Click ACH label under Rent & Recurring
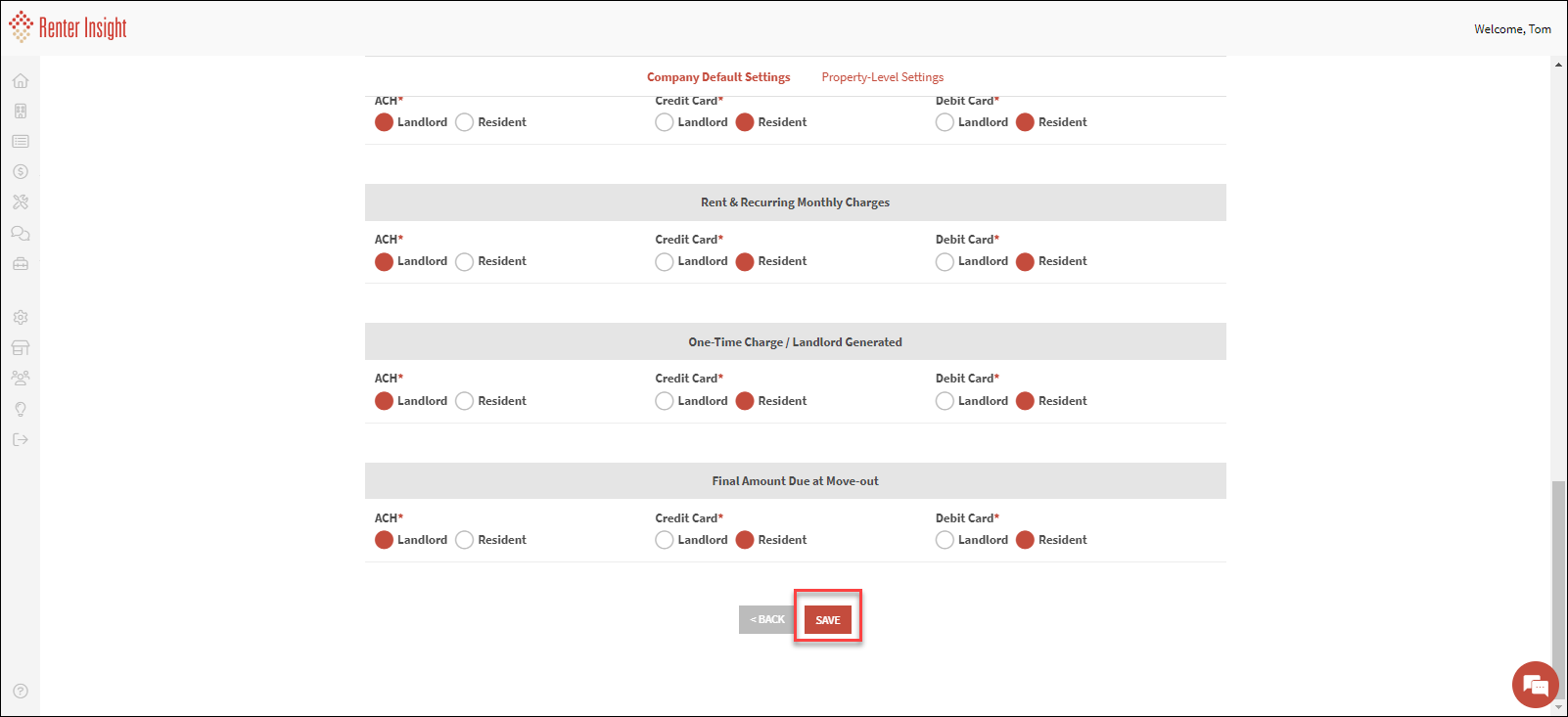 [x=389, y=240]
